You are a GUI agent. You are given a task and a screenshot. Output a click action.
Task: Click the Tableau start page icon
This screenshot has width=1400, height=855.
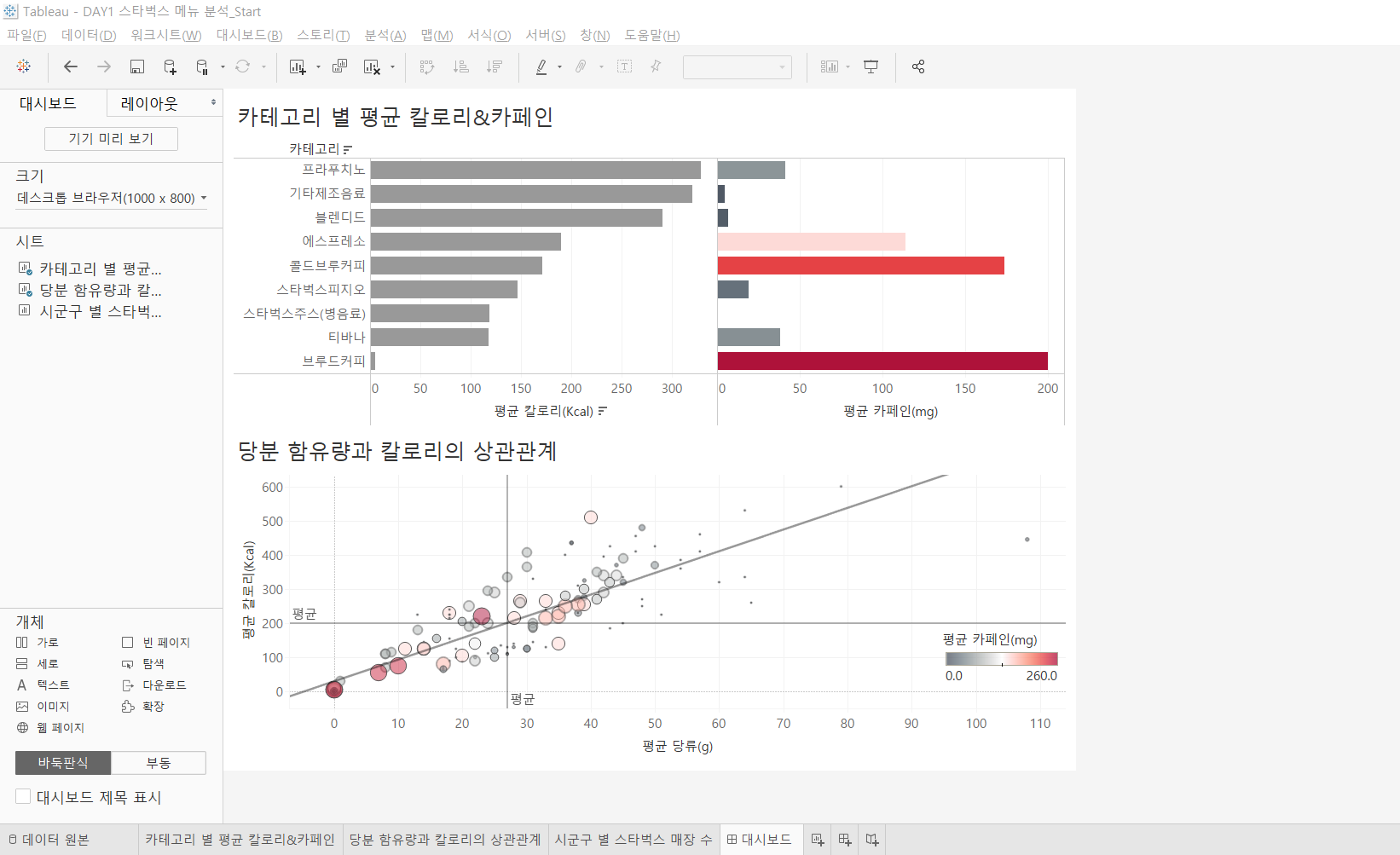point(24,66)
